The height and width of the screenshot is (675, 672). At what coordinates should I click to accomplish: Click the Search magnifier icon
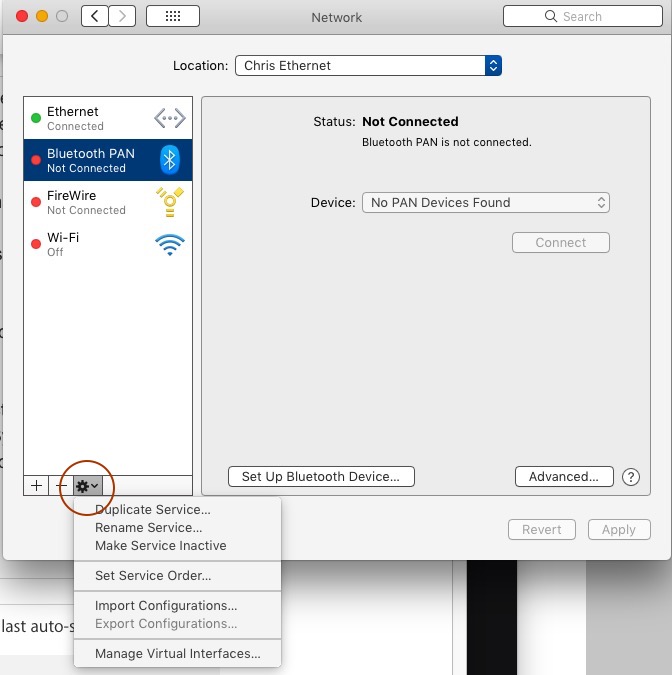pos(551,16)
